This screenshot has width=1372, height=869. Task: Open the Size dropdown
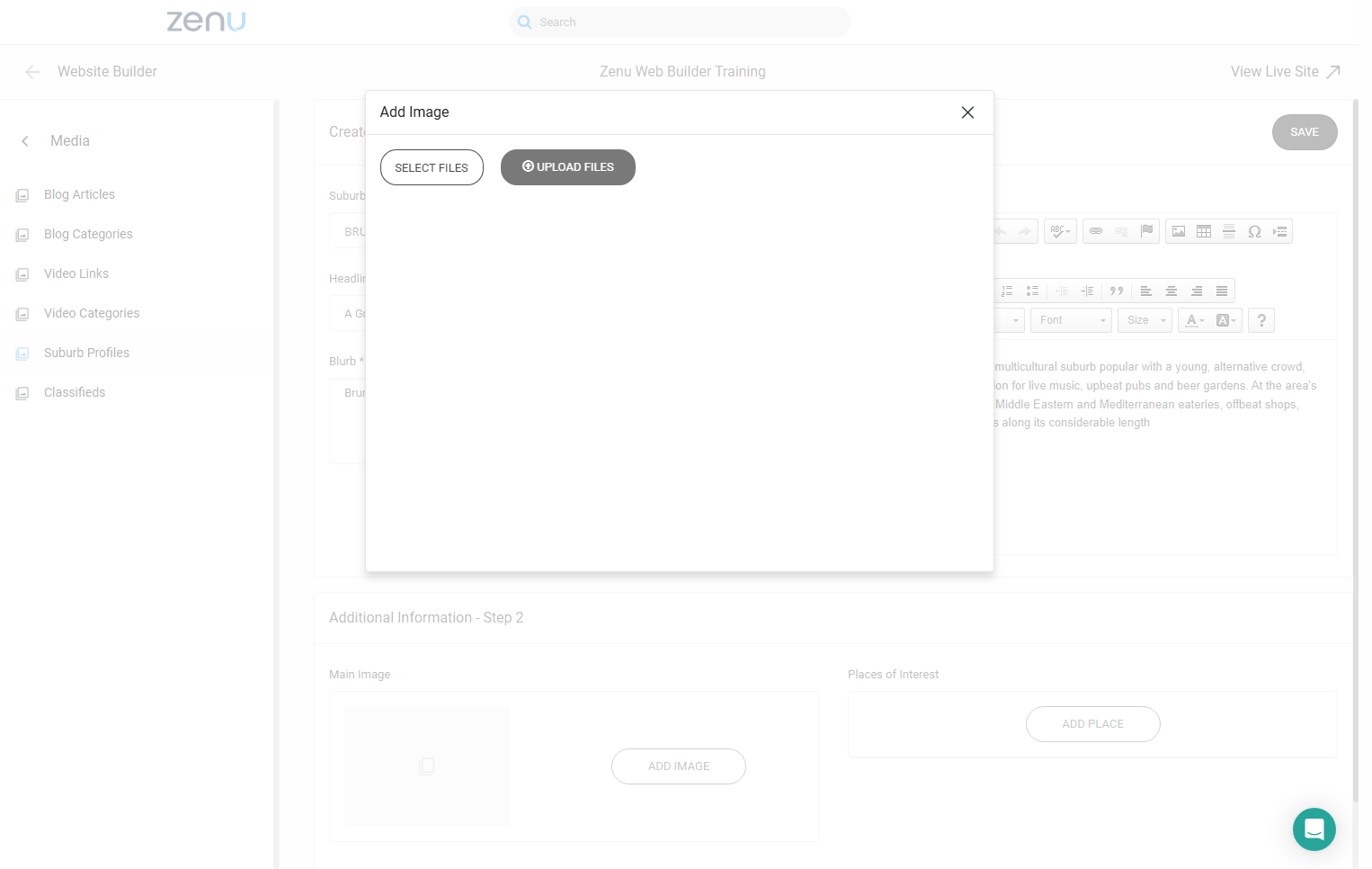tap(1145, 320)
